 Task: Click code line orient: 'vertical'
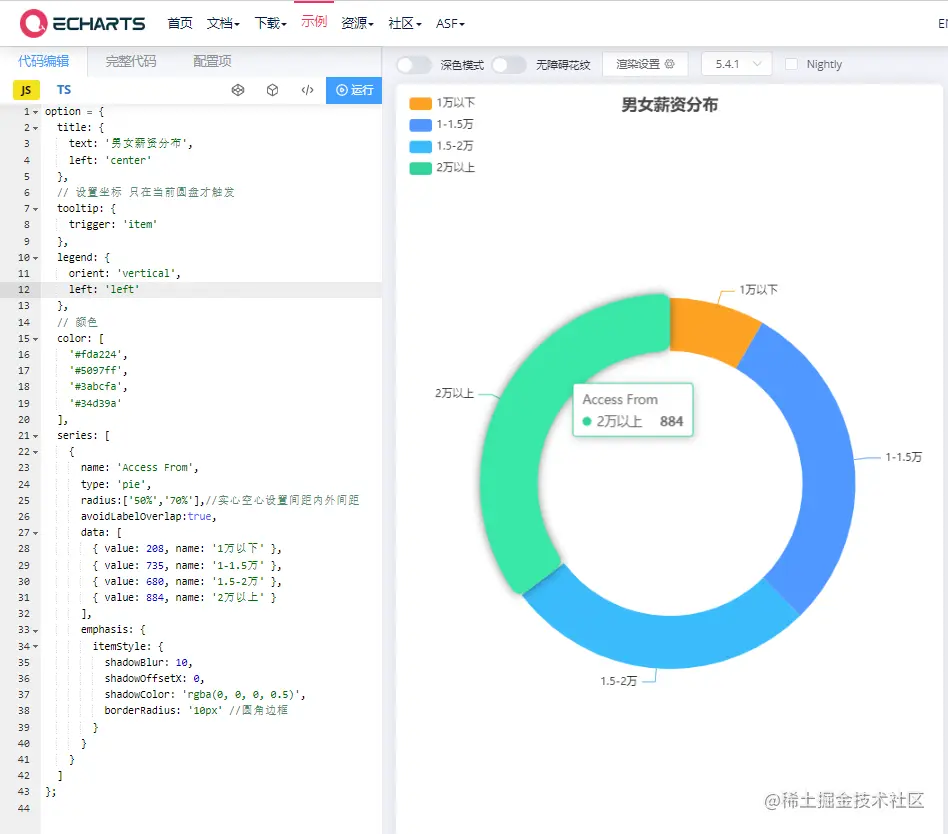(125, 273)
